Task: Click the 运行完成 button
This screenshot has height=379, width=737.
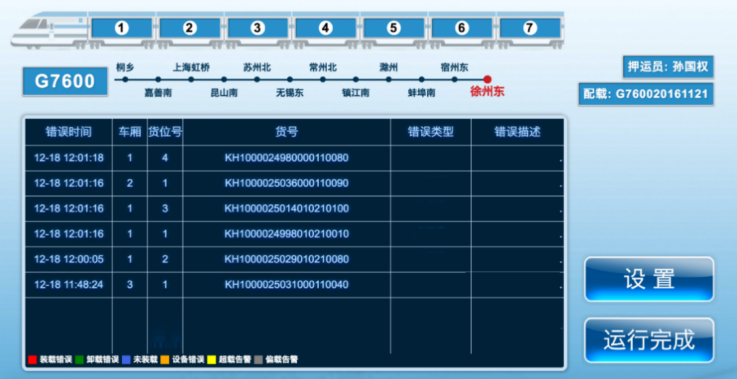Action: (x=649, y=340)
